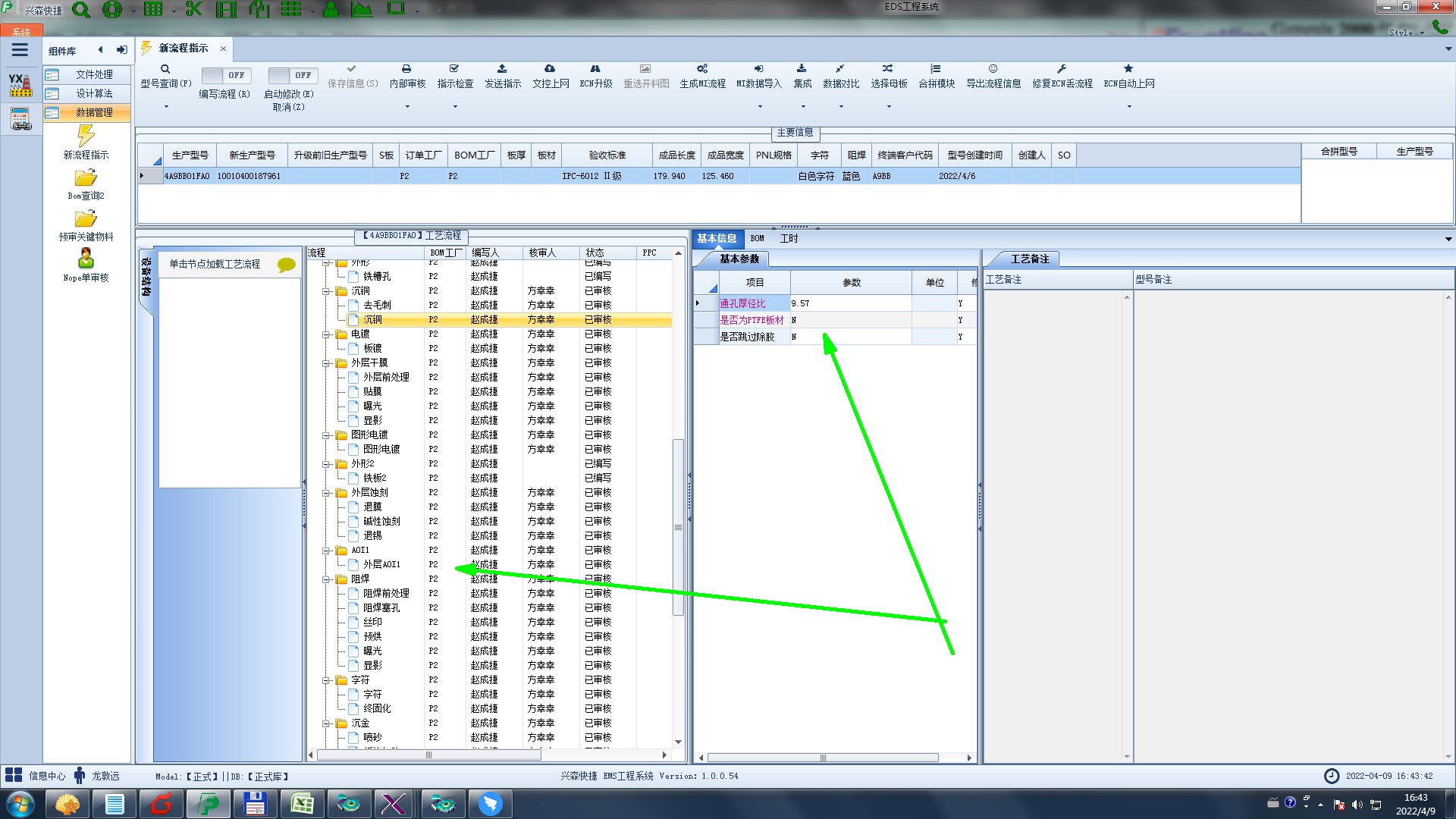
Task: Click 修复ECN丢流程 wrench icon
Action: [1062, 69]
